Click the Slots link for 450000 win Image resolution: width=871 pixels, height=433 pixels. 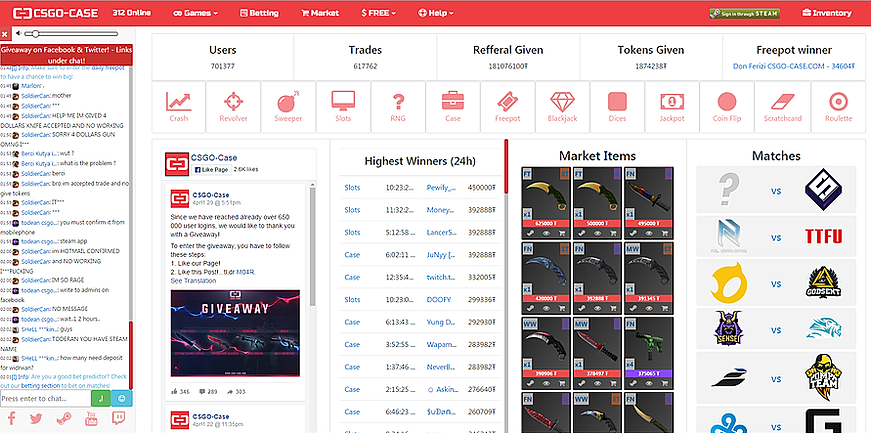point(352,188)
